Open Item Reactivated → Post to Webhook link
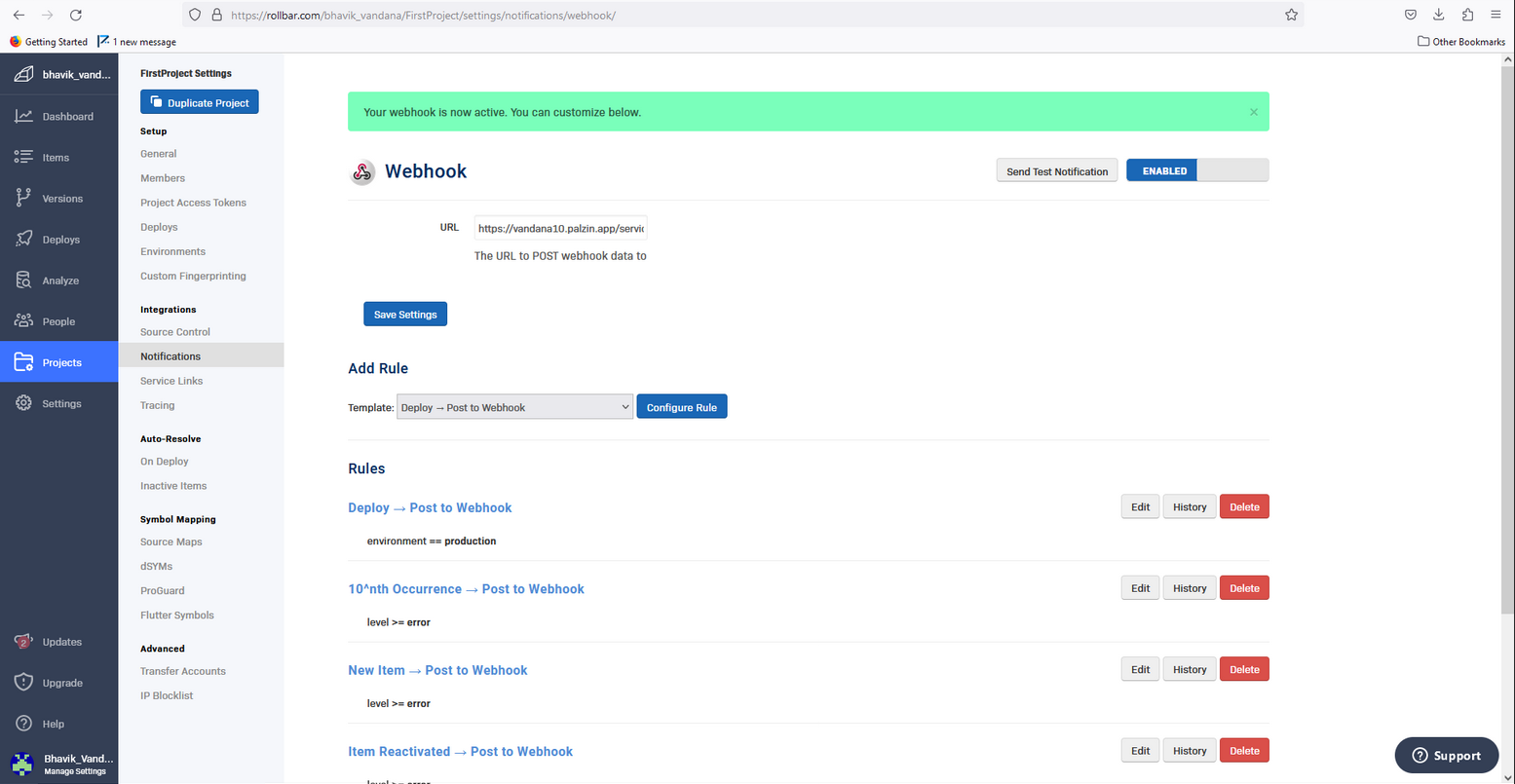 (460, 751)
